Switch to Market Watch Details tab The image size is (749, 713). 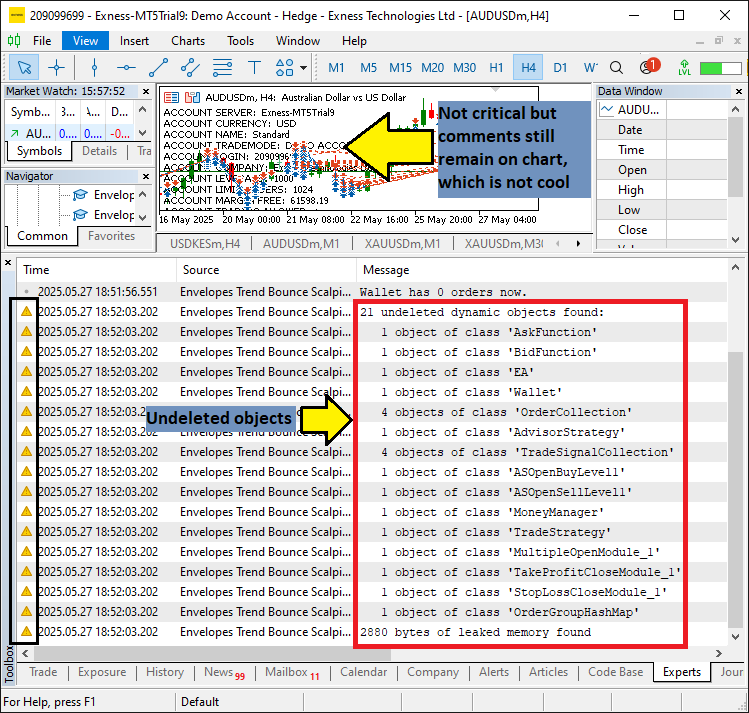coord(99,151)
